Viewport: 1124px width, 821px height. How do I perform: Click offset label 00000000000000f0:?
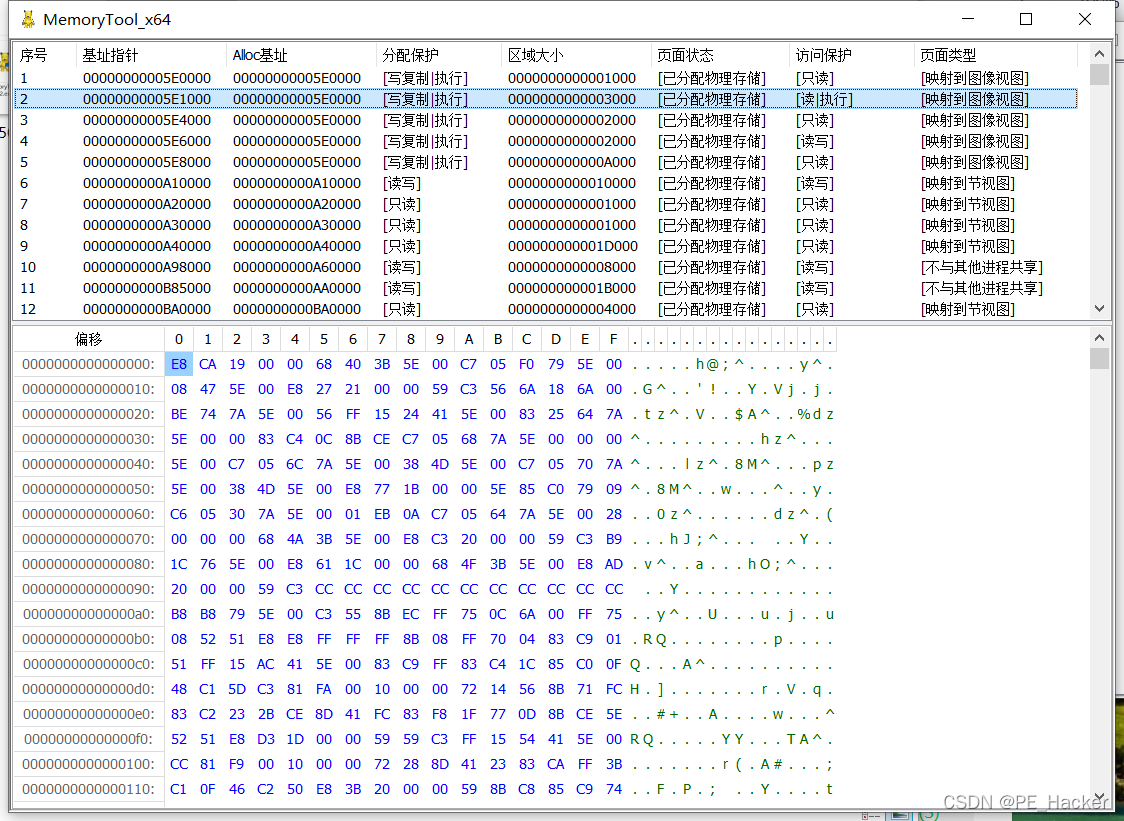tap(88, 739)
